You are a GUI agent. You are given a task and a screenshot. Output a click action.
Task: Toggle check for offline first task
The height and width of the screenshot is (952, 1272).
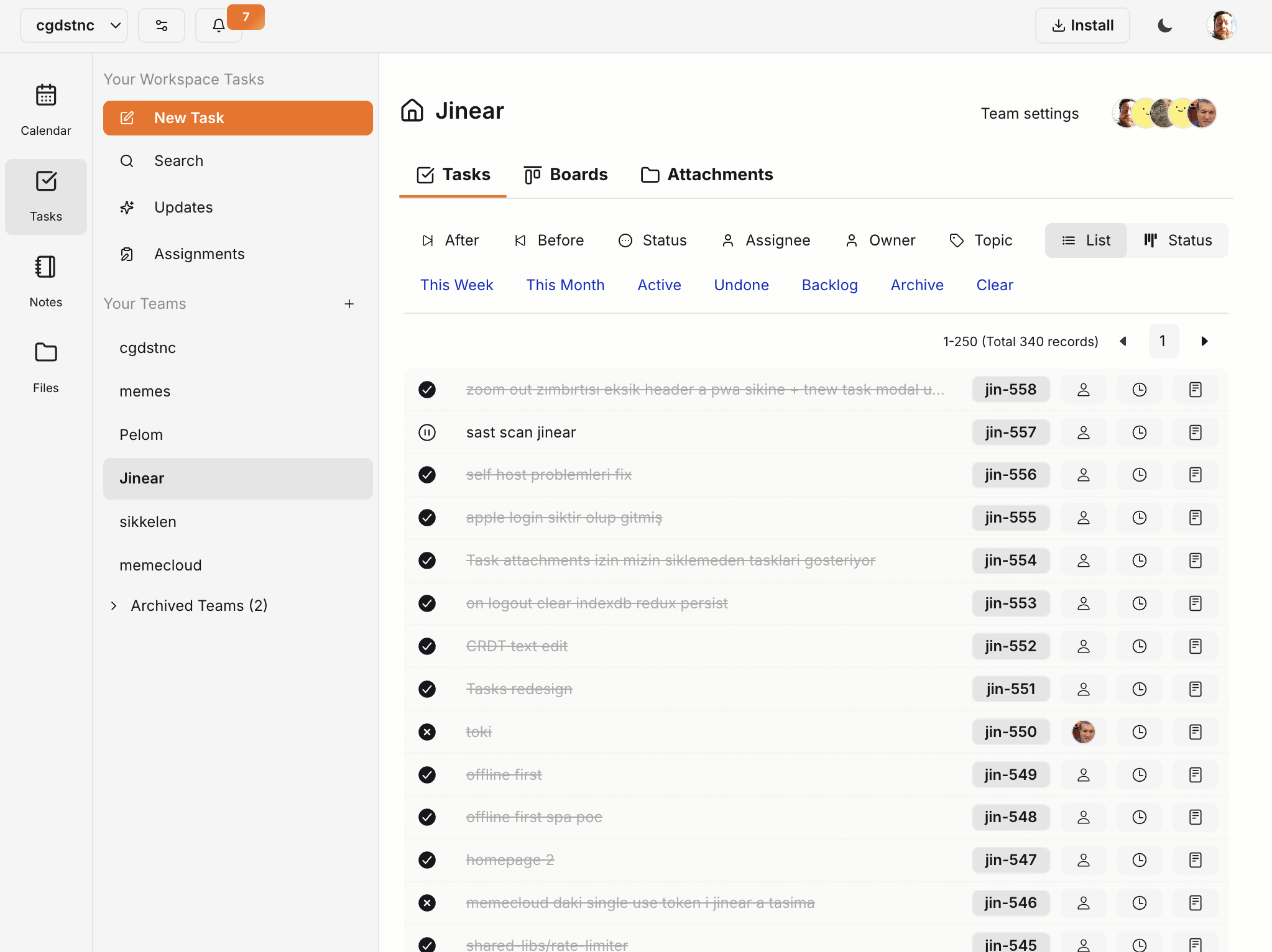(427, 775)
